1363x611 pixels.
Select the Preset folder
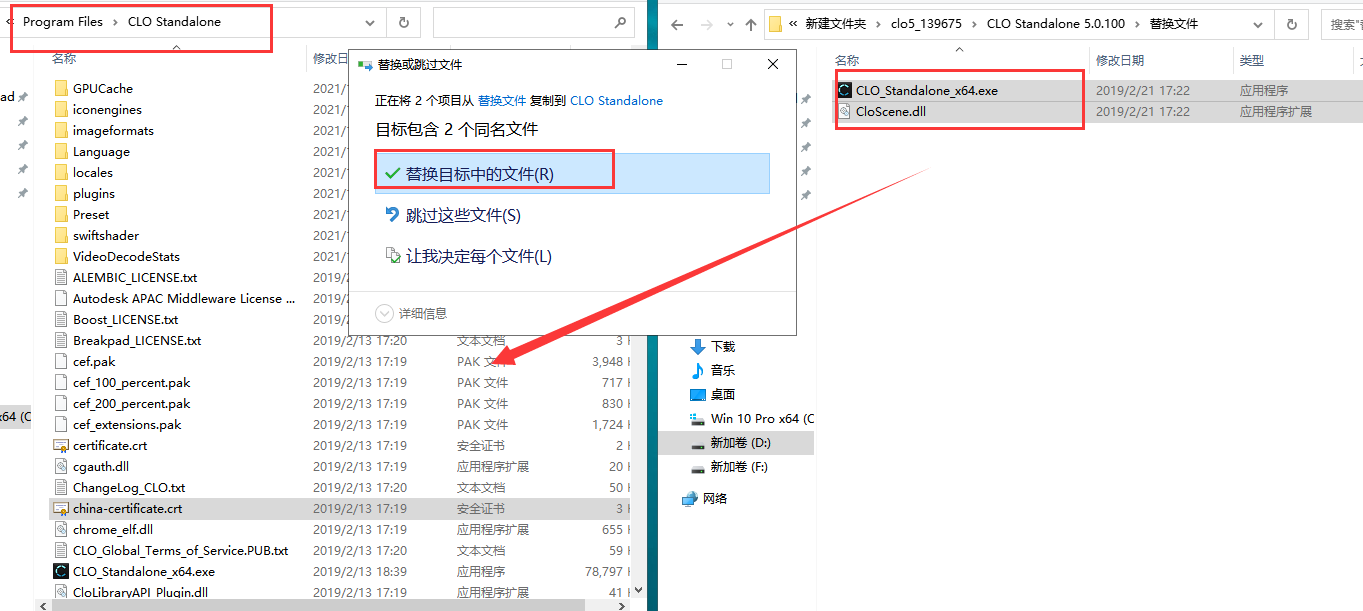[x=91, y=214]
